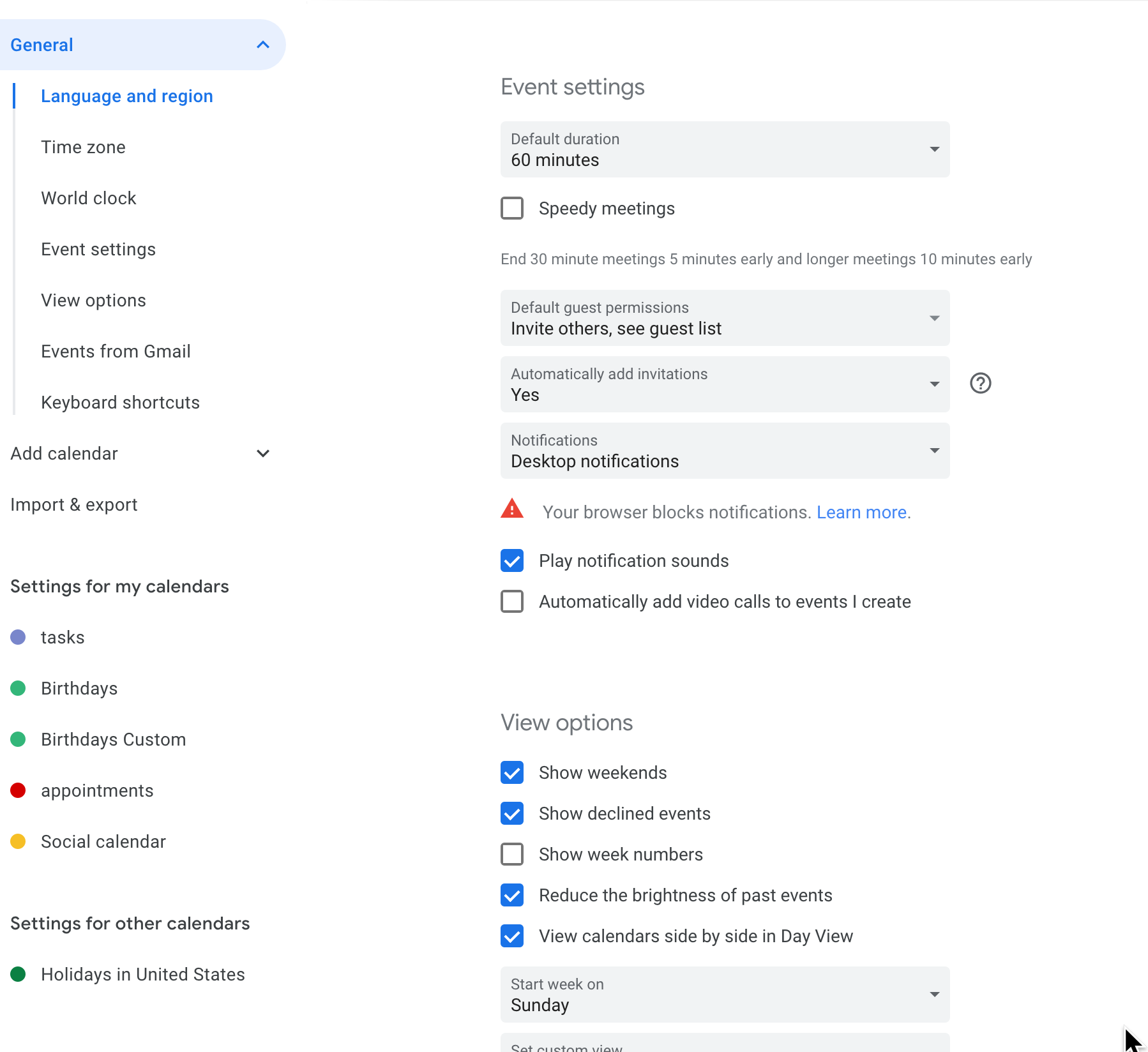
Task: Click the yellow Social calendar dot
Action: pos(19,841)
